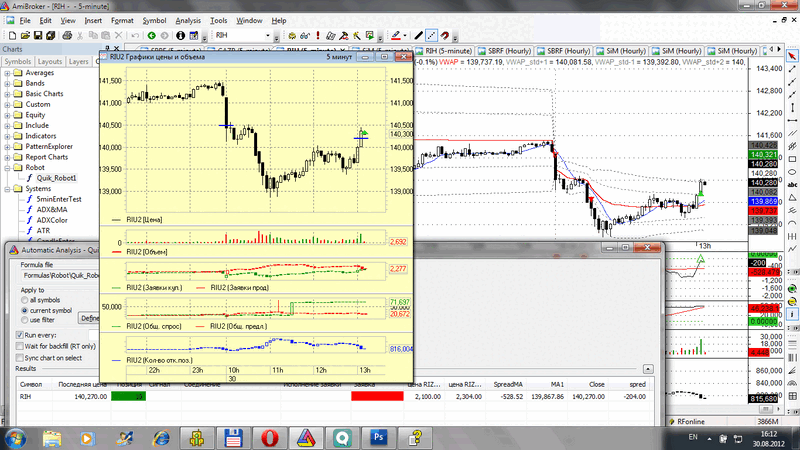Click the Define button in Automatic Analysis
Screen dimensions: 800x450
pos(89,318)
